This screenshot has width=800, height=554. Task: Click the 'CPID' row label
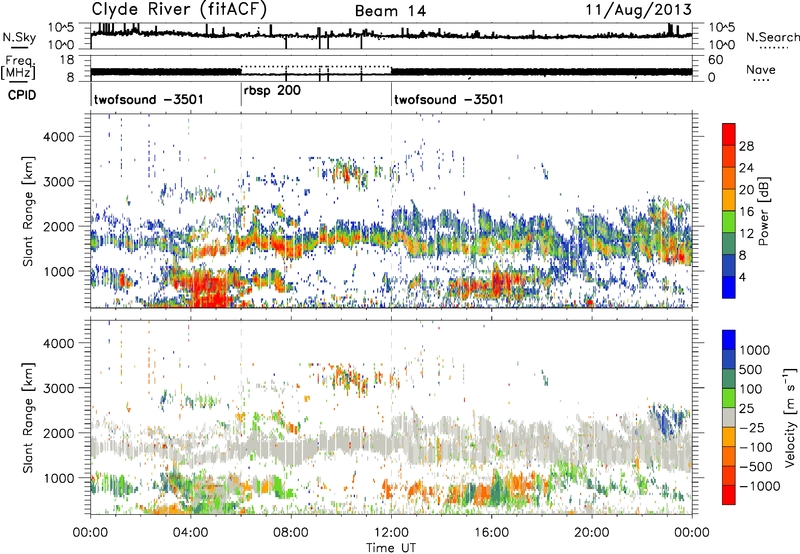point(22,95)
